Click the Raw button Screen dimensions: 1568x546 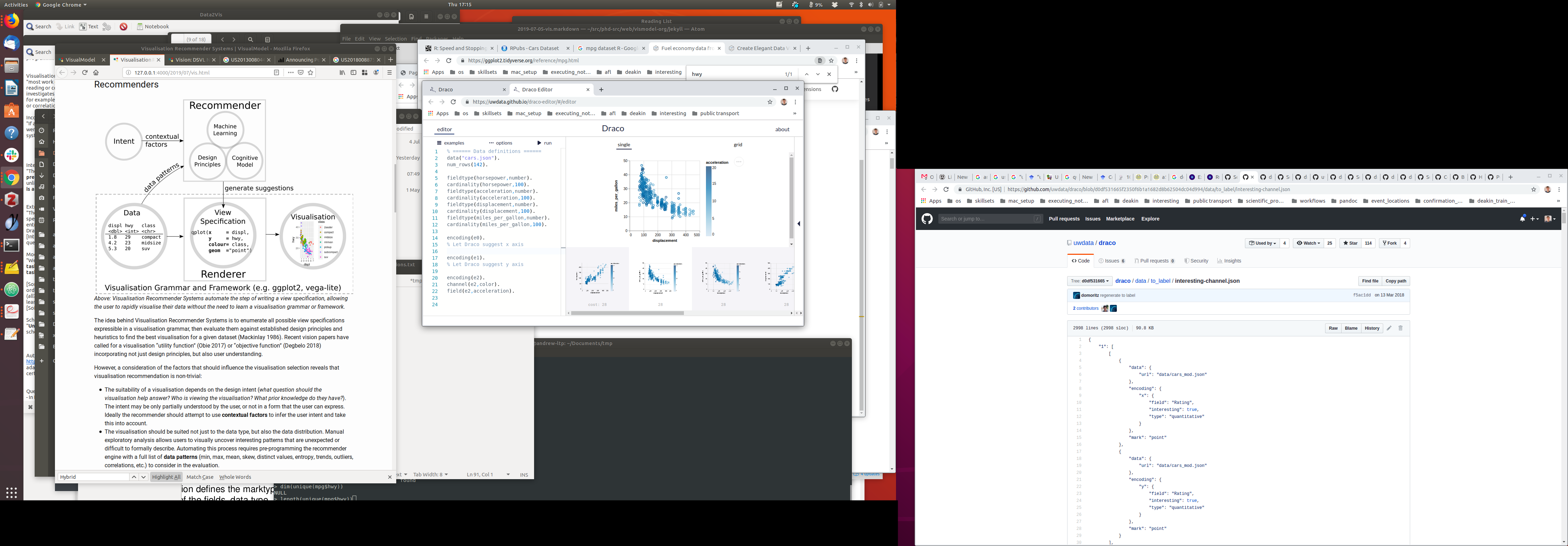[1333, 328]
